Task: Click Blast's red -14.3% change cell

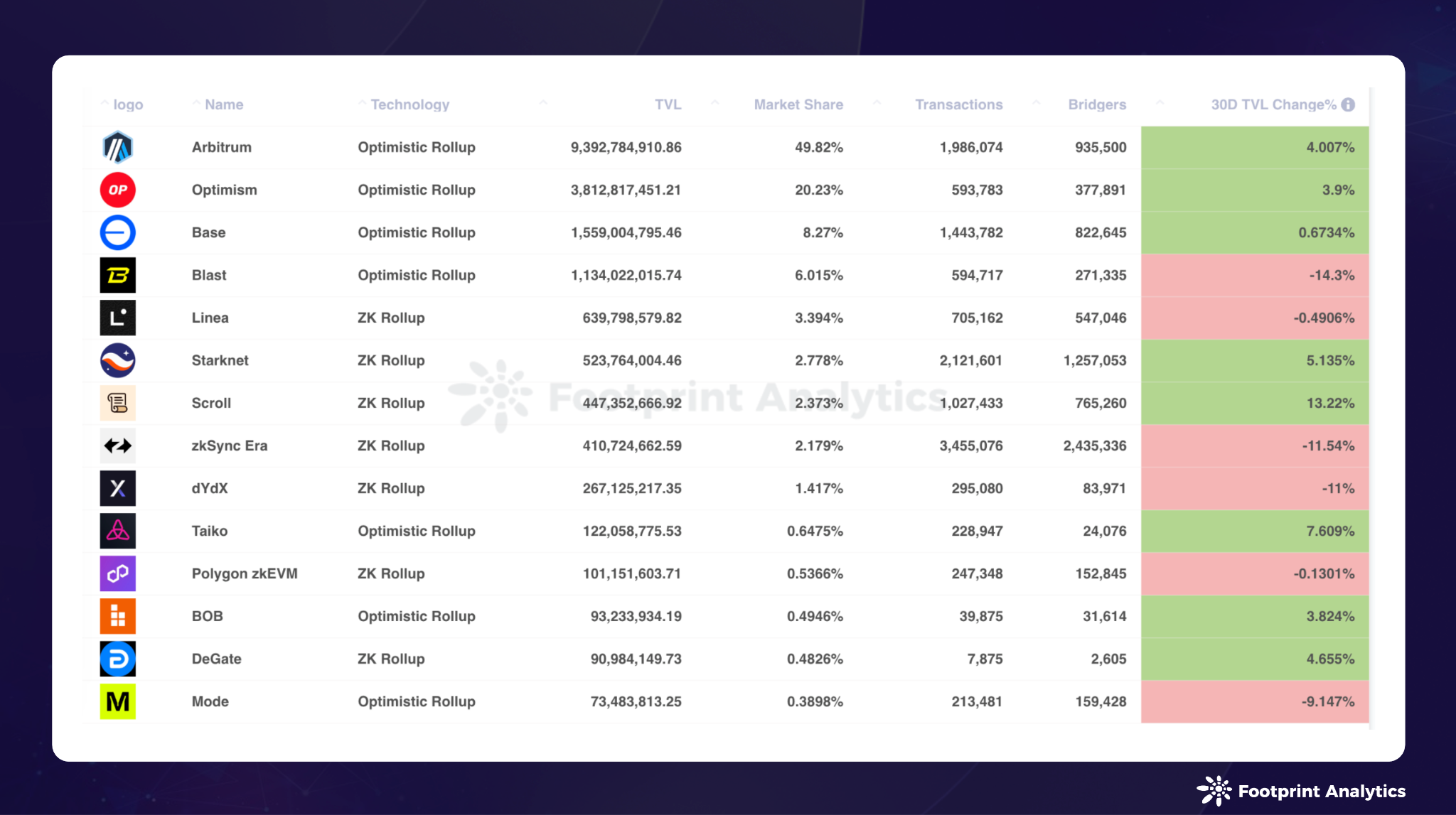Action: pos(1255,276)
